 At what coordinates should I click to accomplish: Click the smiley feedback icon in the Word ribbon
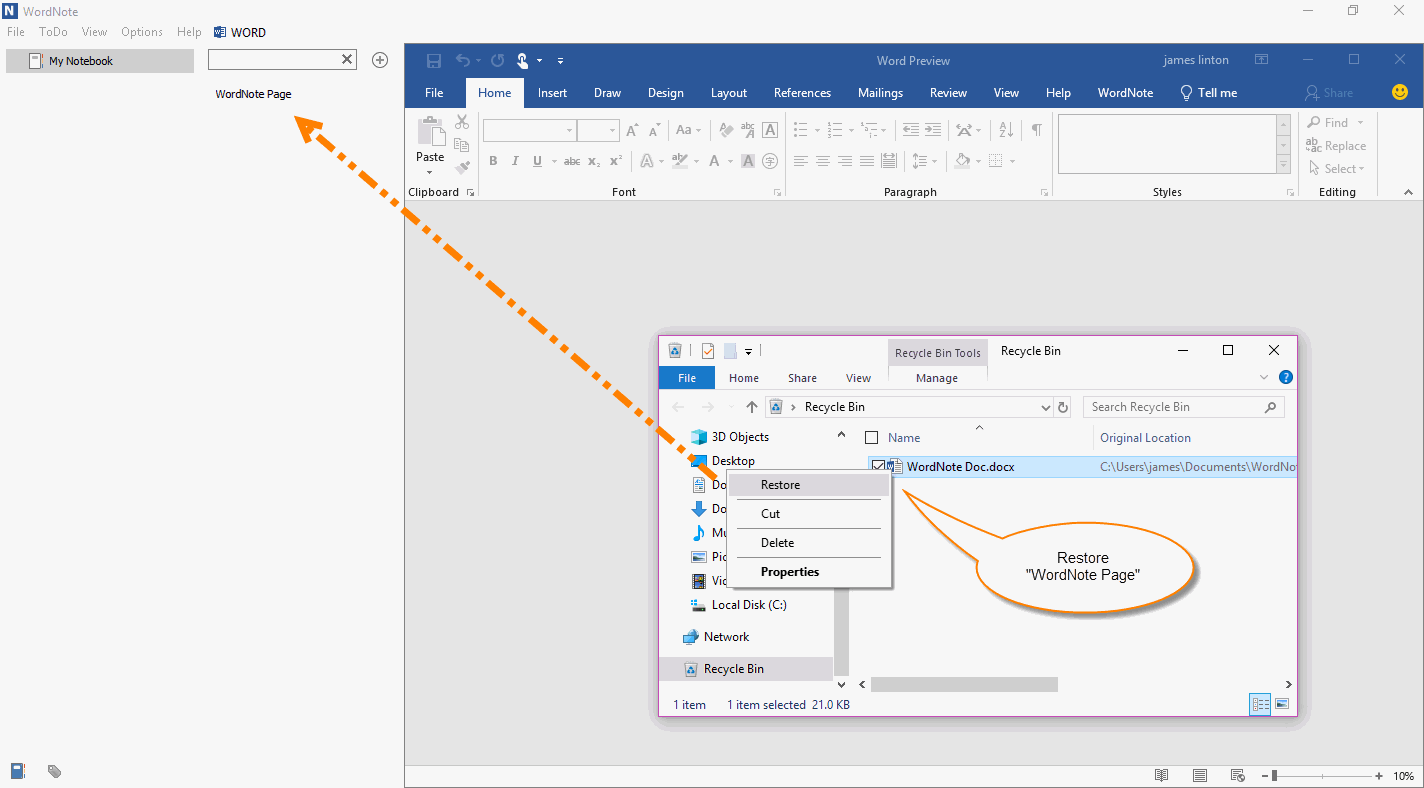tap(1400, 92)
